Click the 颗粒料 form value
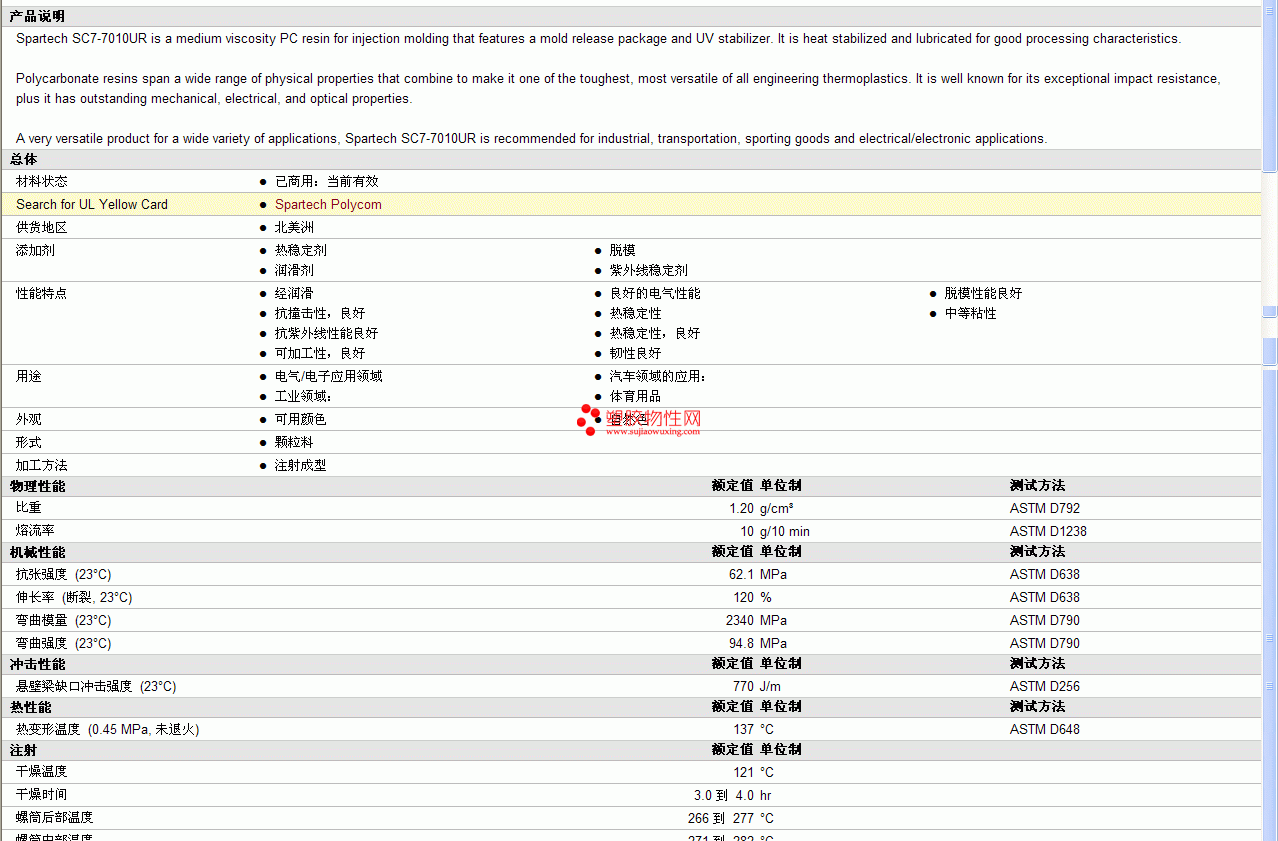 pyautogui.click(x=294, y=442)
